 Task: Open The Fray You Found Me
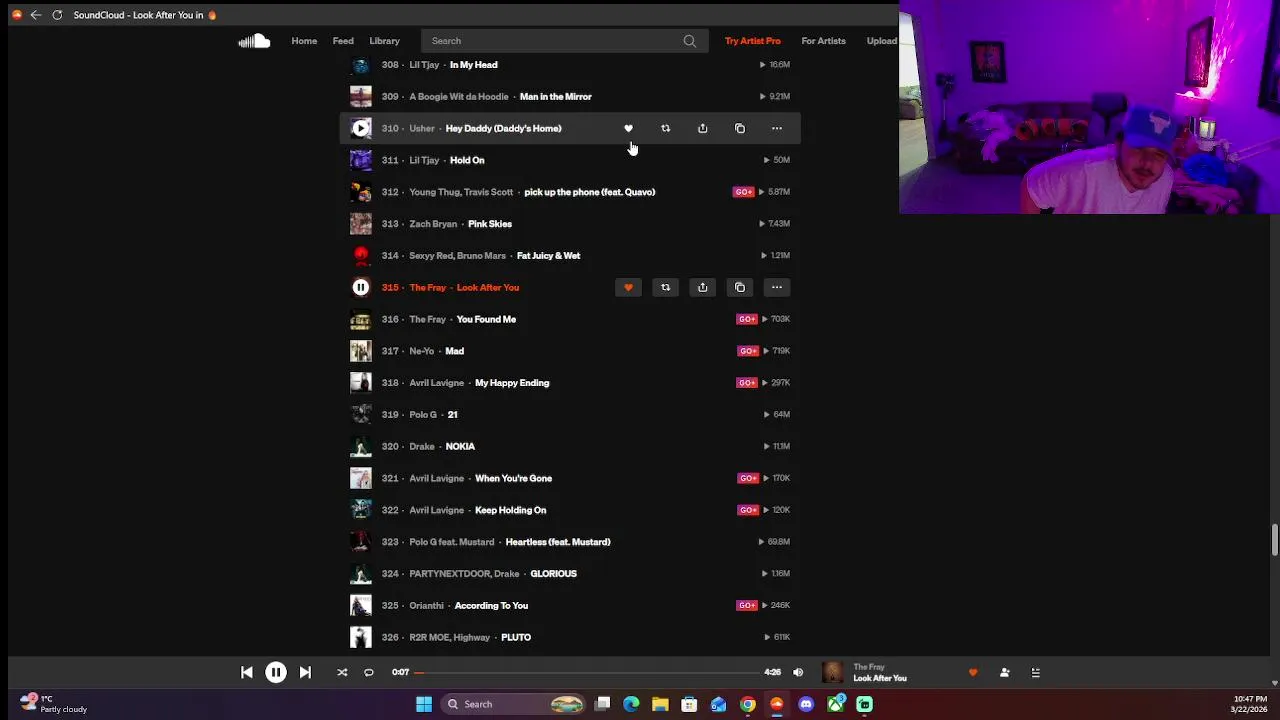pos(486,319)
